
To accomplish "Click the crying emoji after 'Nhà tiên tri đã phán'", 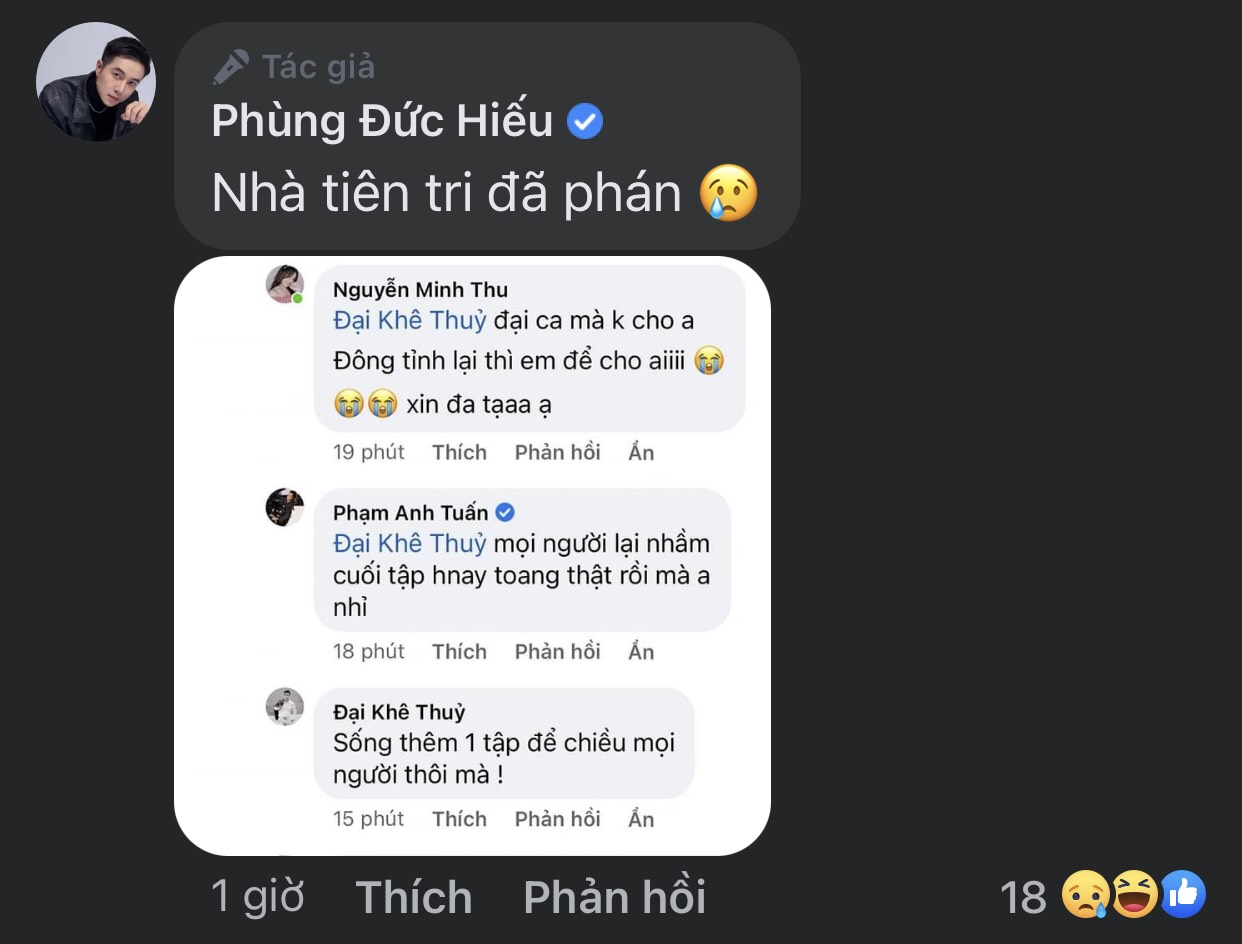I will click(x=729, y=193).
